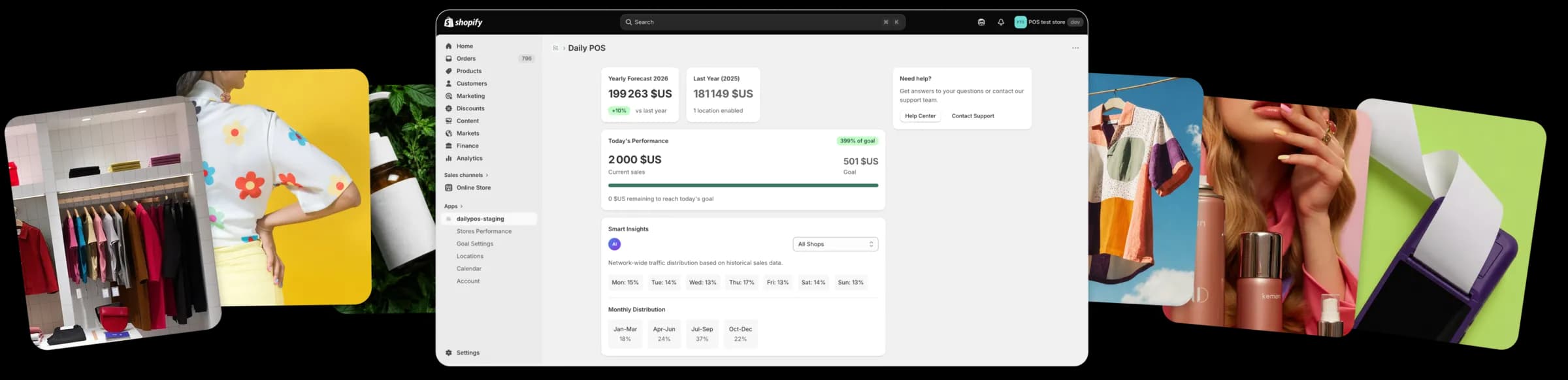Click the Marketing target icon
Screen dimensions: 1568x380
pyautogui.click(x=448, y=96)
